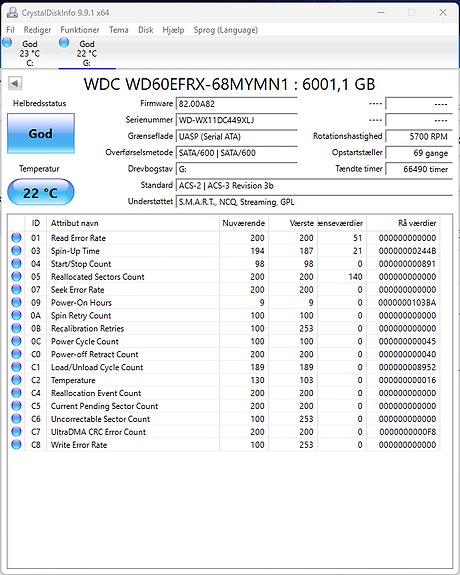This screenshot has width=460, height=575.
Task: Click status icon for Power-off Retract Count
Action: [16, 354]
